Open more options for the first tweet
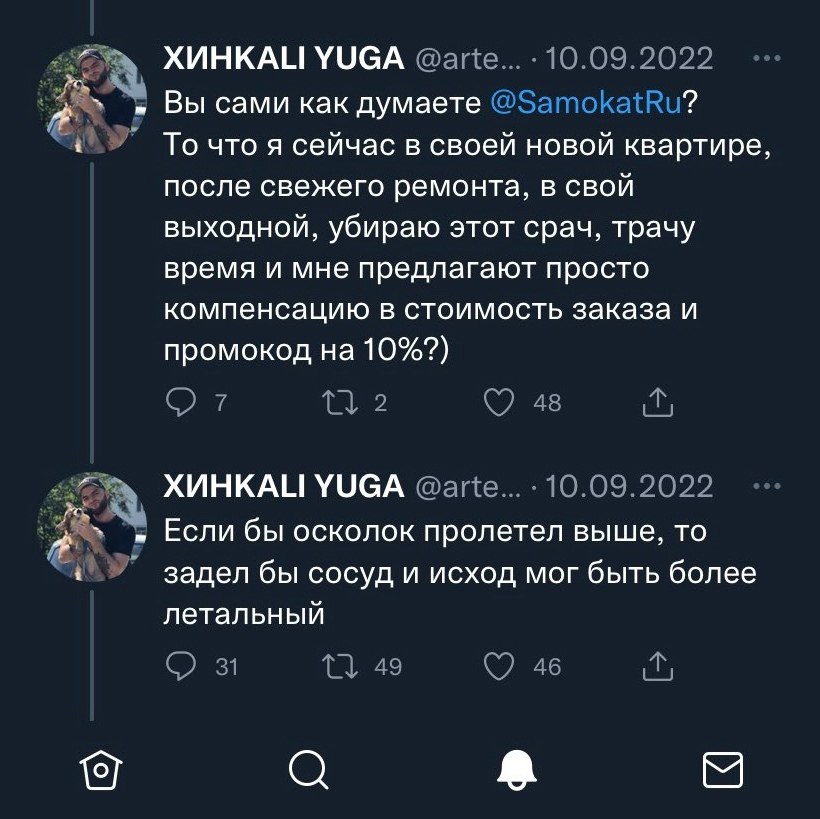The width and height of the screenshot is (820, 819). [768, 59]
